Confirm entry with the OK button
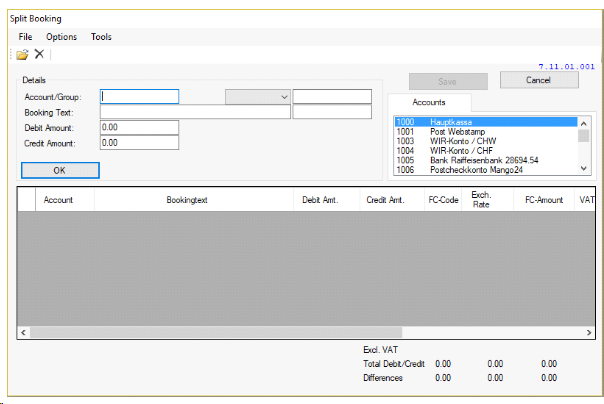604x404 pixels. [x=60, y=170]
